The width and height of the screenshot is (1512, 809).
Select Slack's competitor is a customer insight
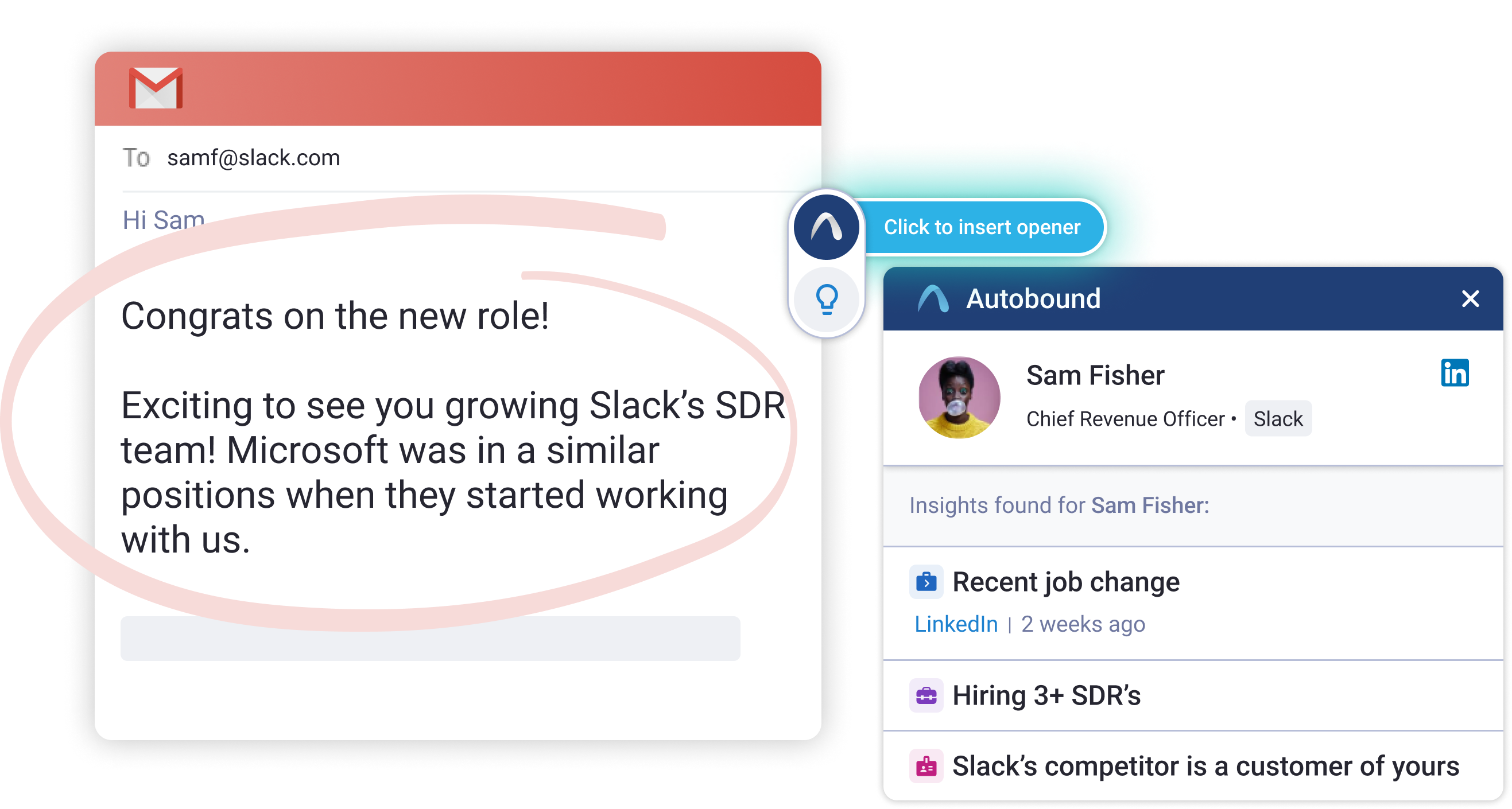pos(1205,766)
